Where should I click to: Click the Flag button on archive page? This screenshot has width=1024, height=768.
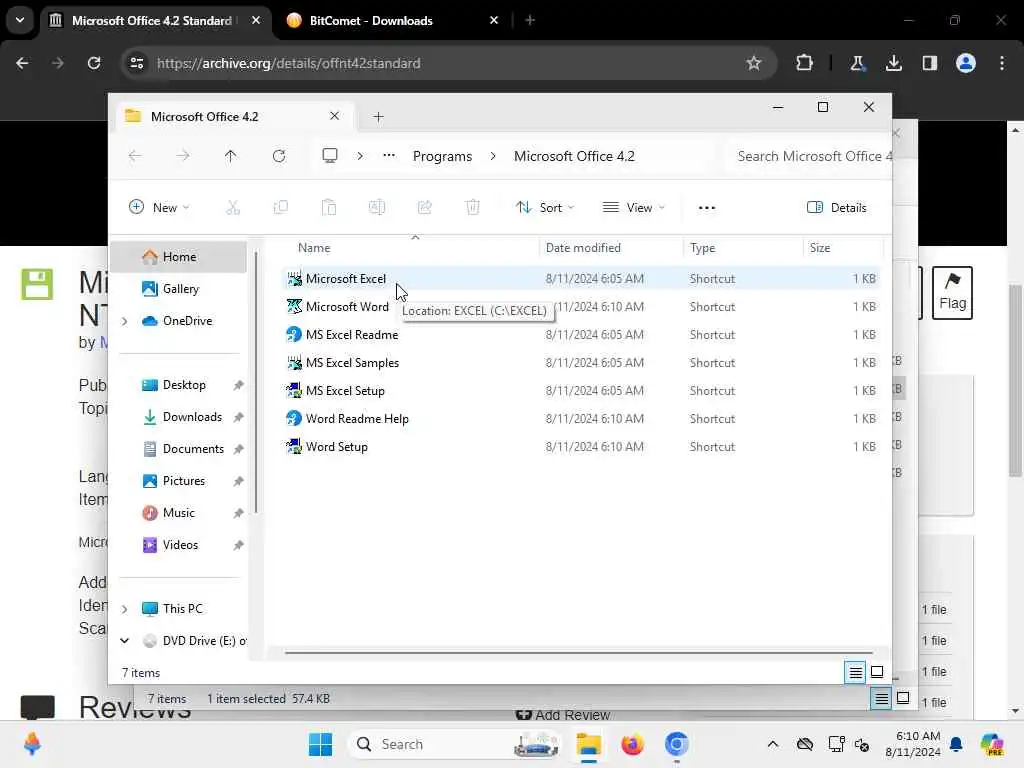[952, 293]
